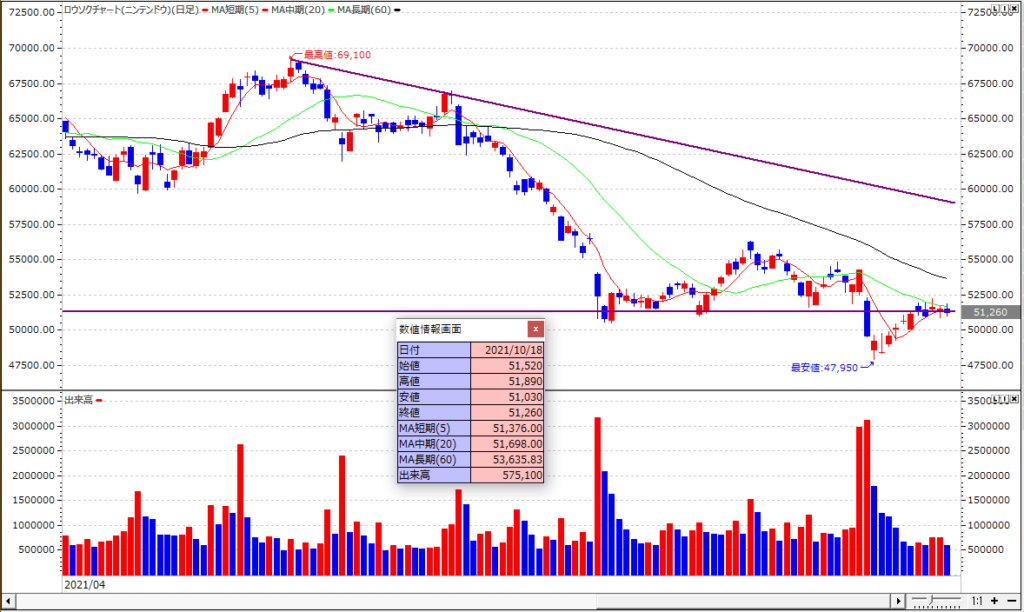Click the descending purple trendline on the chart
The image size is (1024, 612).
(622, 131)
